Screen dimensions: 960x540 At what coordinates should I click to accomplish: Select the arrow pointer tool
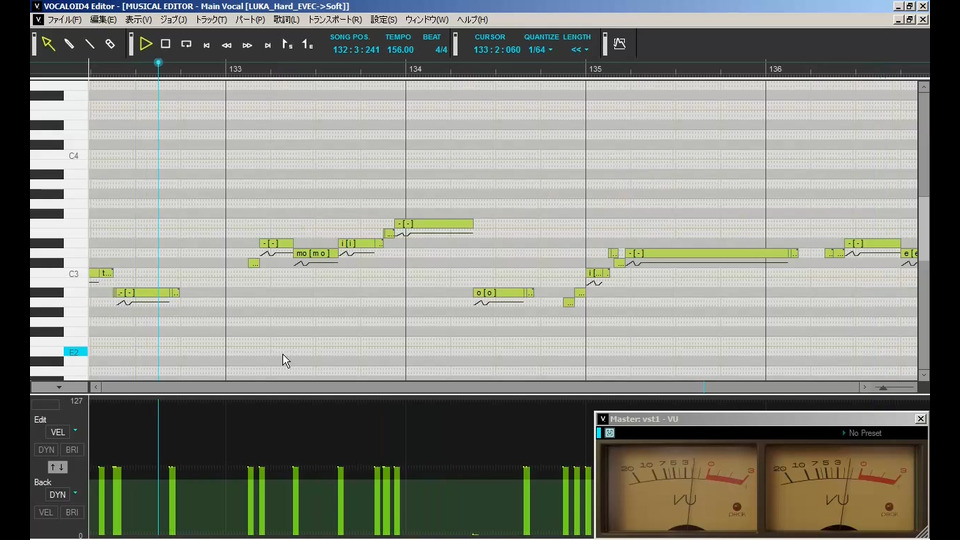pos(48,44)
